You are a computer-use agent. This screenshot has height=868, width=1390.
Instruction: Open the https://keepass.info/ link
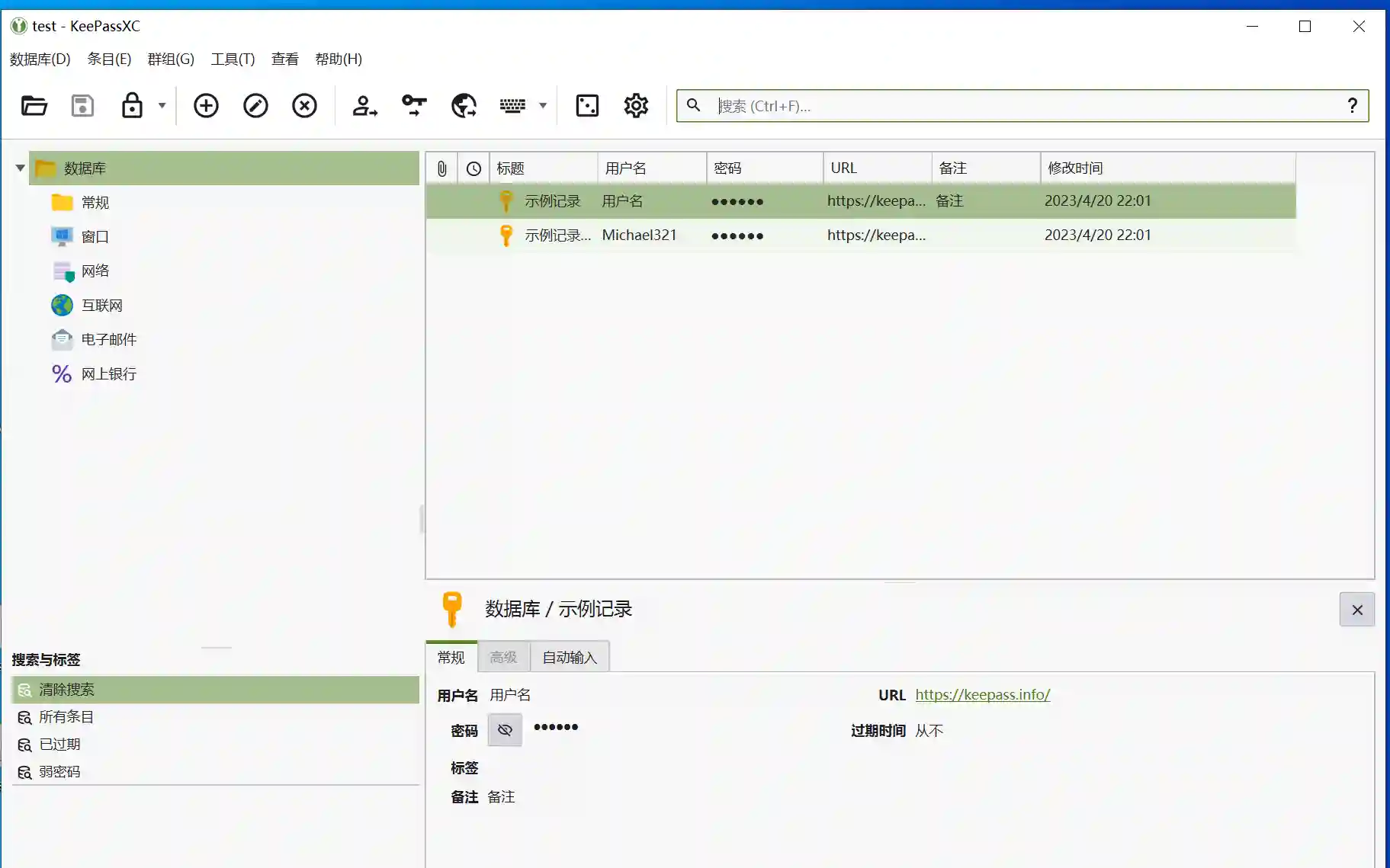pos(982,694)
